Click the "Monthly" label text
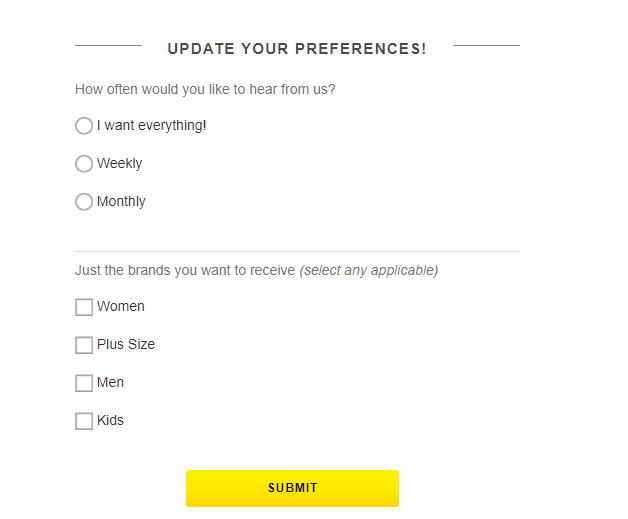This screenshot has height=519, width=628. [121, 202]
